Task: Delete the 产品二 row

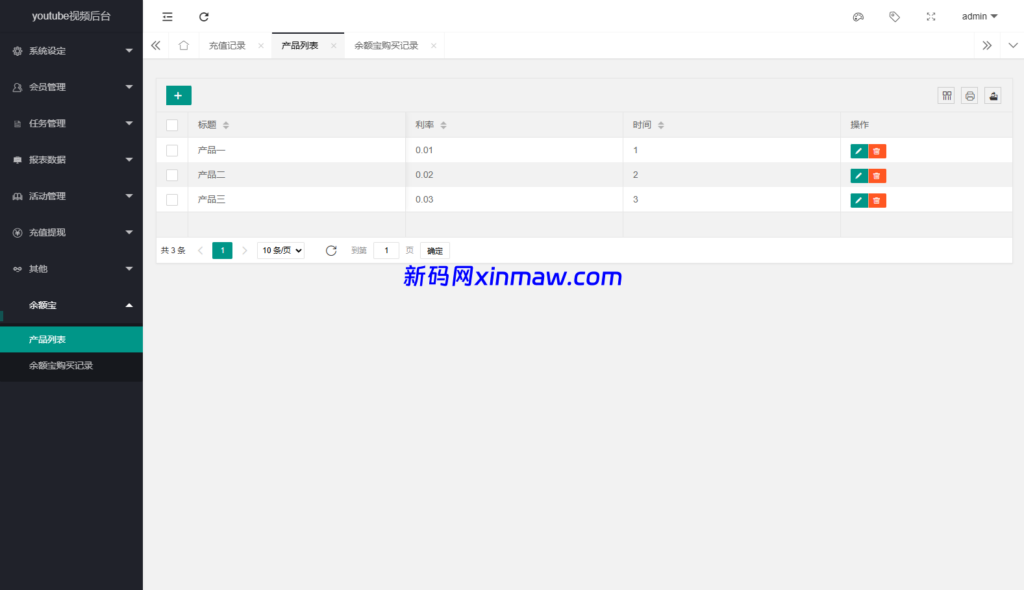Action: point(877,176)
